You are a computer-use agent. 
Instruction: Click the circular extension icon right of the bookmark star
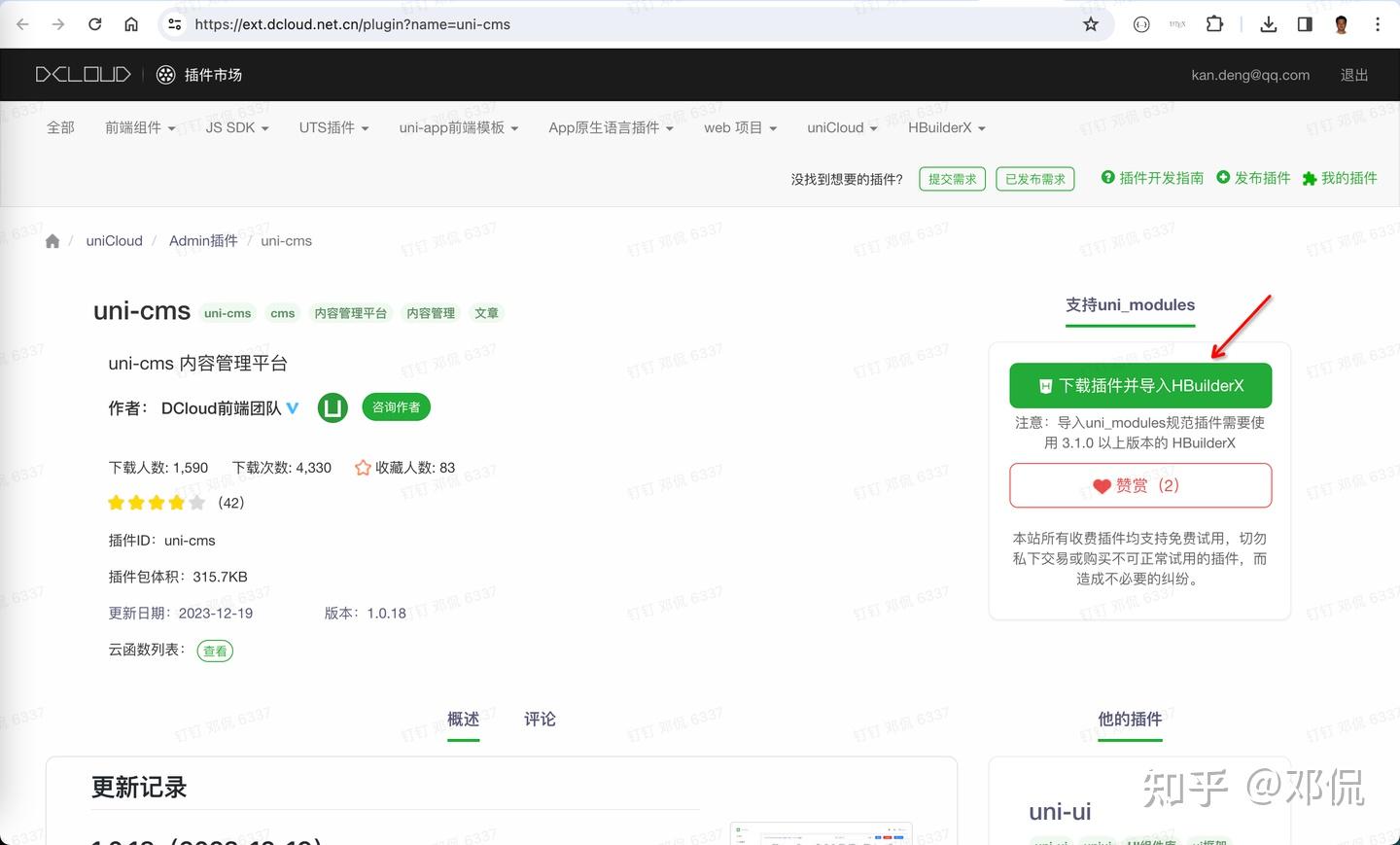coord(1141,24)
